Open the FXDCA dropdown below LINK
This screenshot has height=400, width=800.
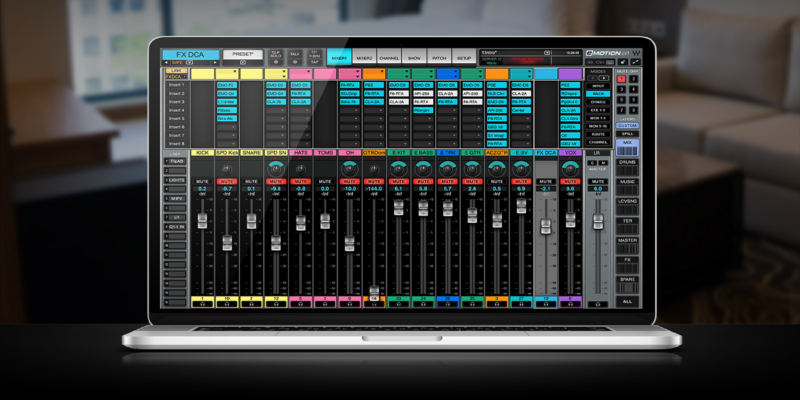[x=176, y=77]
